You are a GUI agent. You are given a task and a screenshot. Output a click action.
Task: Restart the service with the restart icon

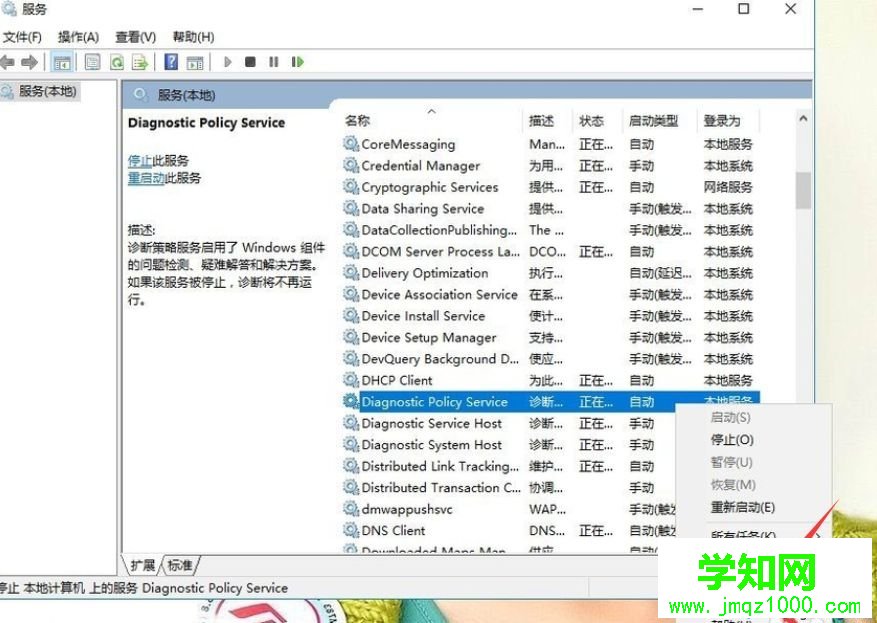296,61
